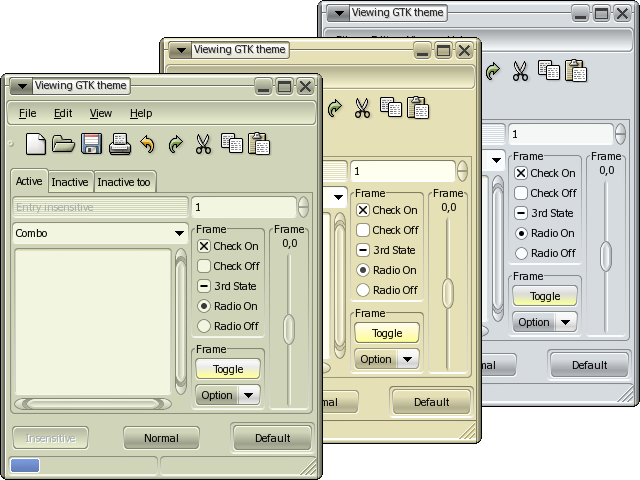Click spin button arrows in green window

[303, 207]
